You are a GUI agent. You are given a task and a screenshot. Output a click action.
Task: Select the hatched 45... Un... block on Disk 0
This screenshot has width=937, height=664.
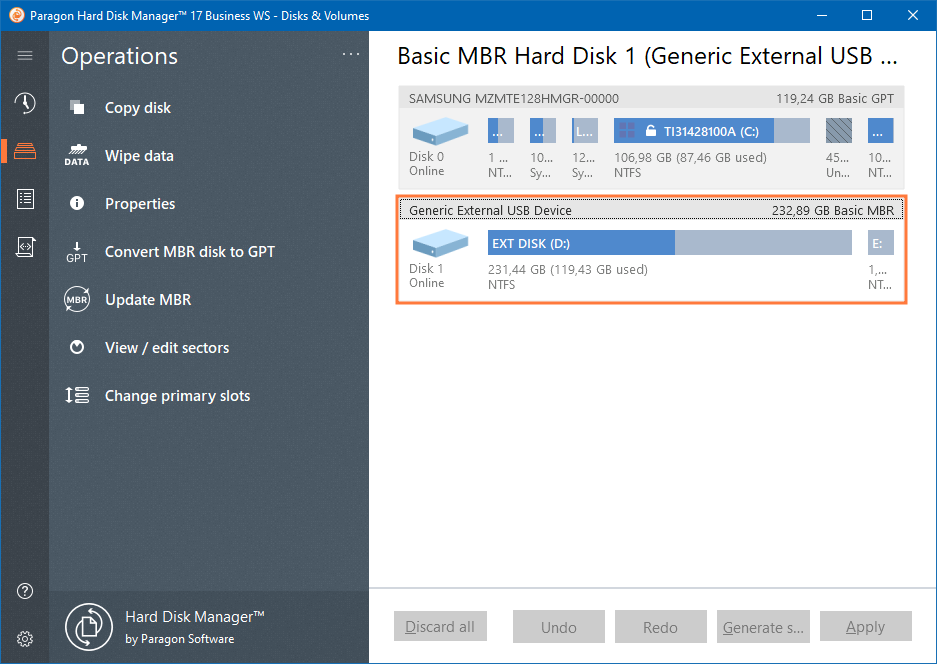[x=839, y=130]
